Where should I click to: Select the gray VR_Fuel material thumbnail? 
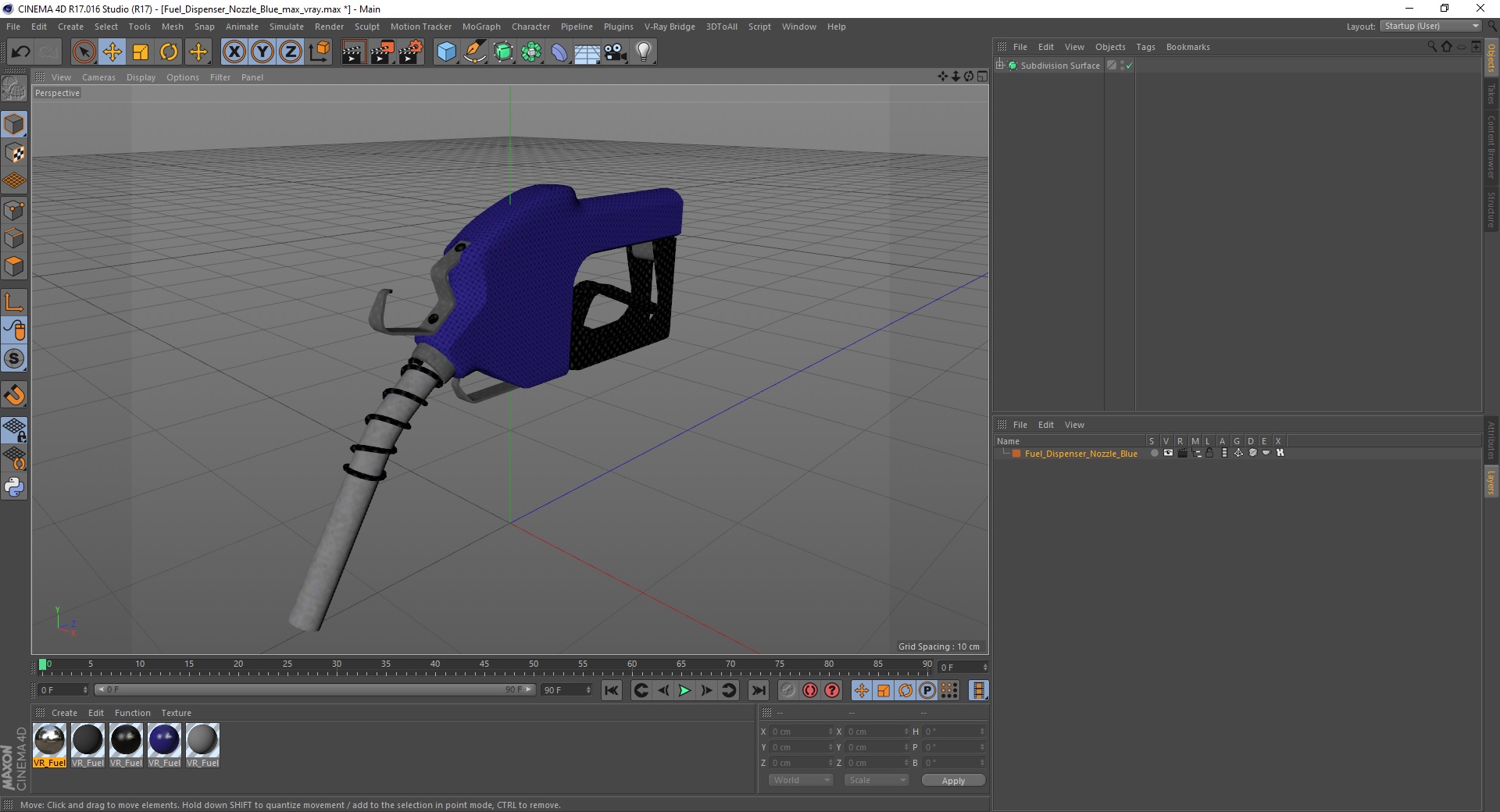tap(202, 740)
